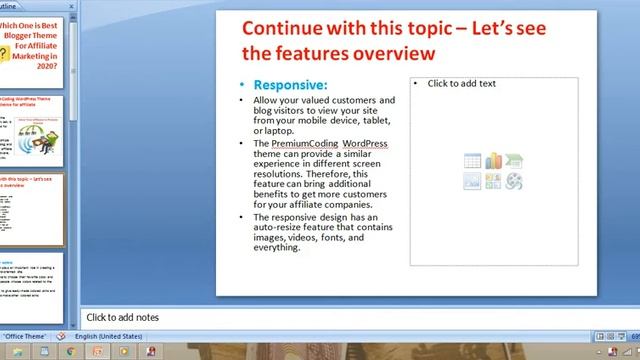The image size is (640, 360).
Task: Click 'Click to add notes' field
Action: (360, 318)
